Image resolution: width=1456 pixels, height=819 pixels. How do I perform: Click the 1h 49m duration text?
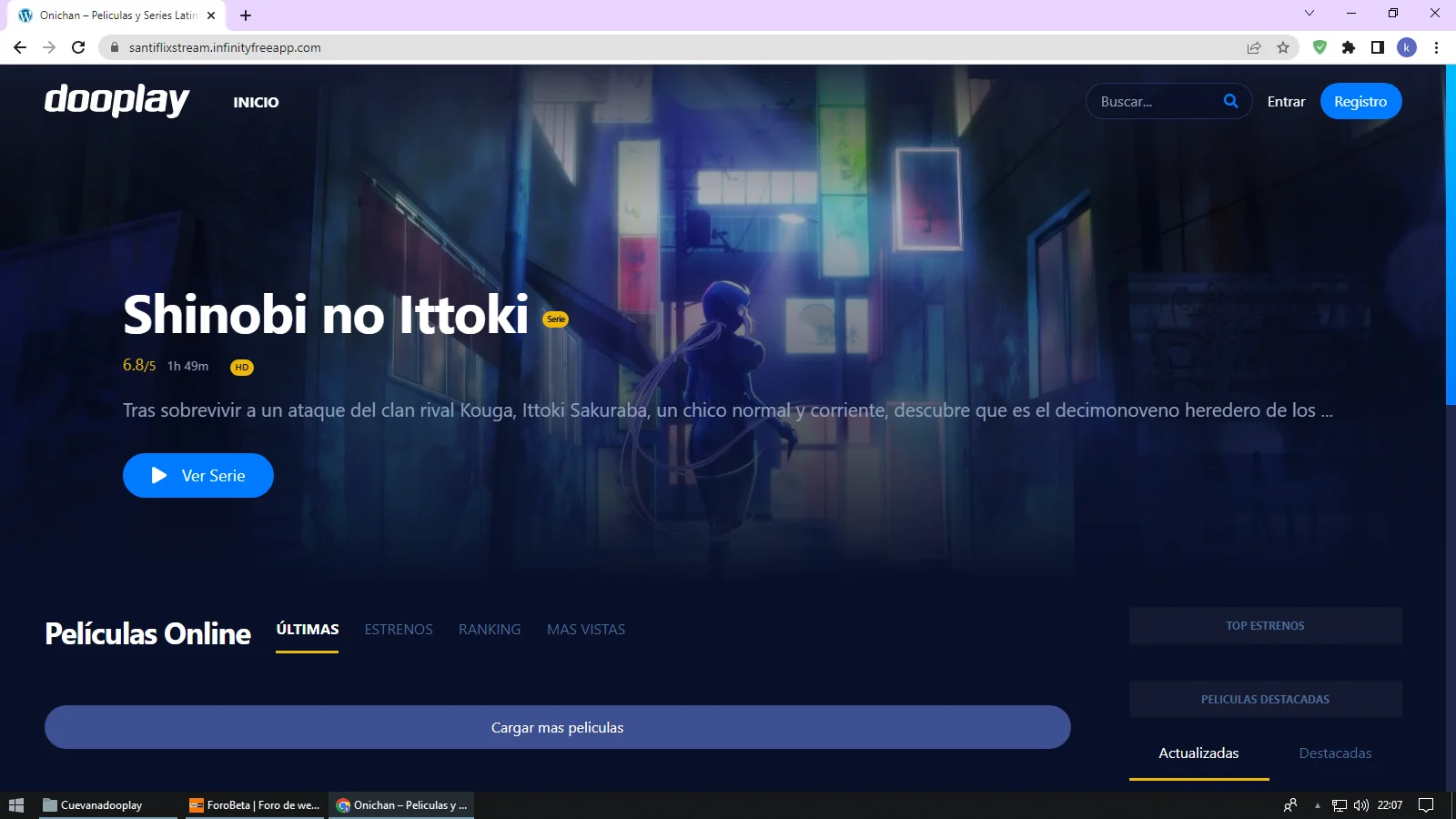[187, 366]
